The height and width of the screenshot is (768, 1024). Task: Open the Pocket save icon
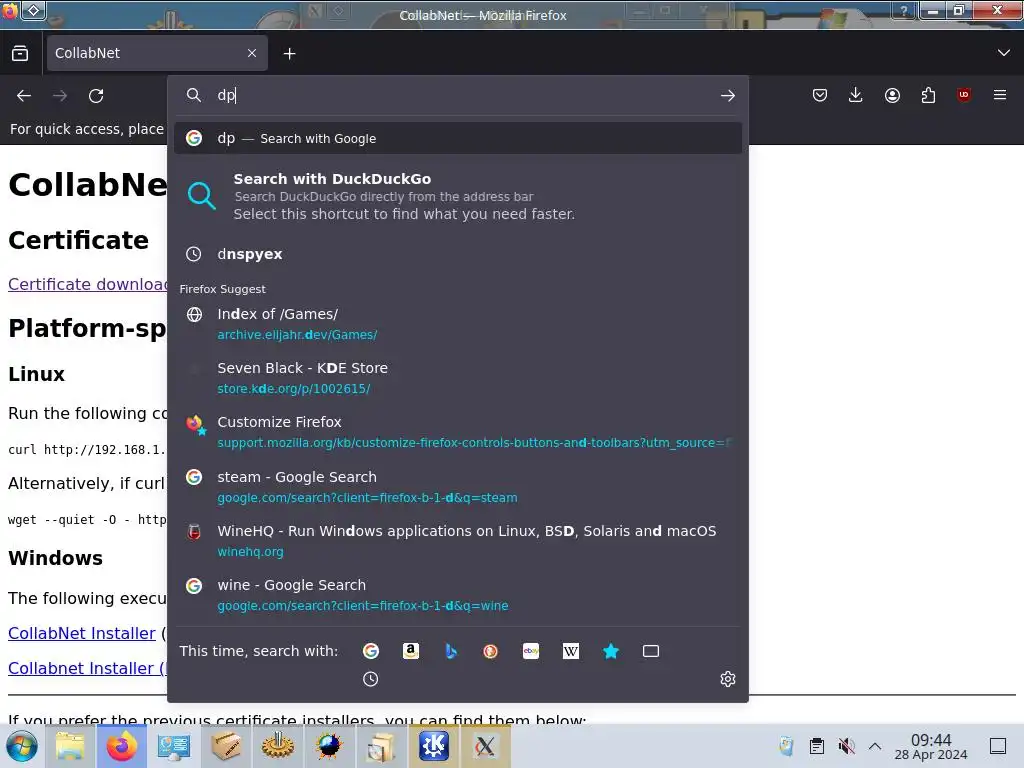[820, 95]
